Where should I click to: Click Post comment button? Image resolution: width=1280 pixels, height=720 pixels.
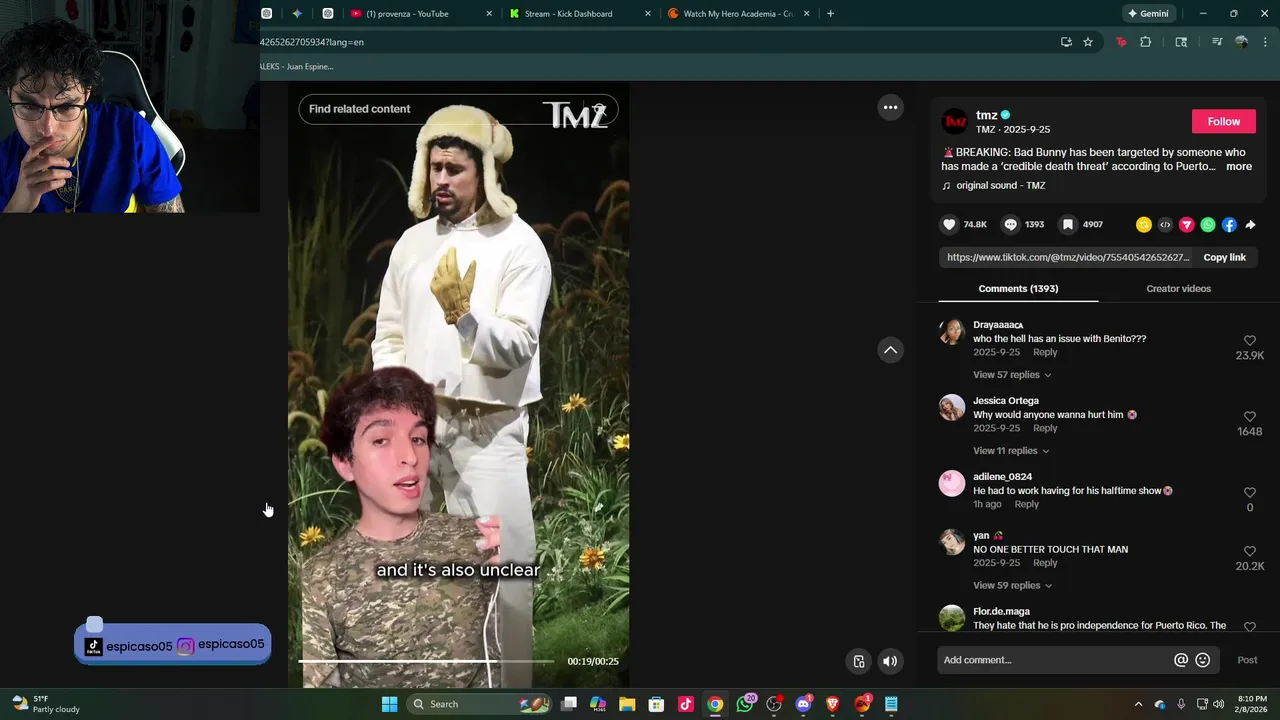(1247, 660)
